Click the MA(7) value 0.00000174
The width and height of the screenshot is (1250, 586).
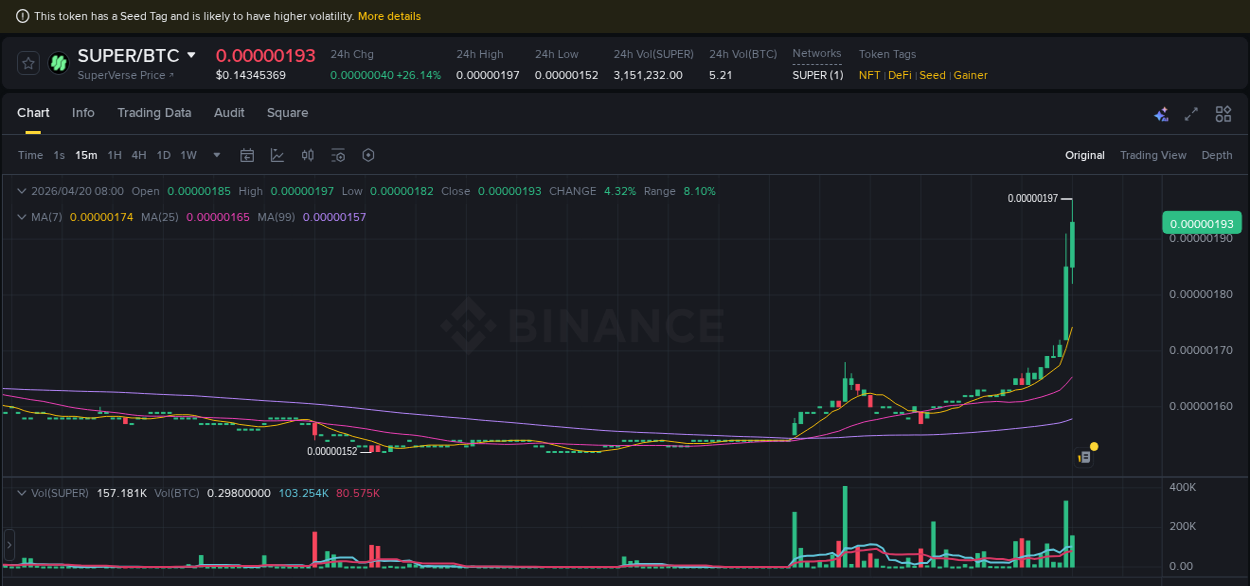pyautogui.click(x=101, y=217)
